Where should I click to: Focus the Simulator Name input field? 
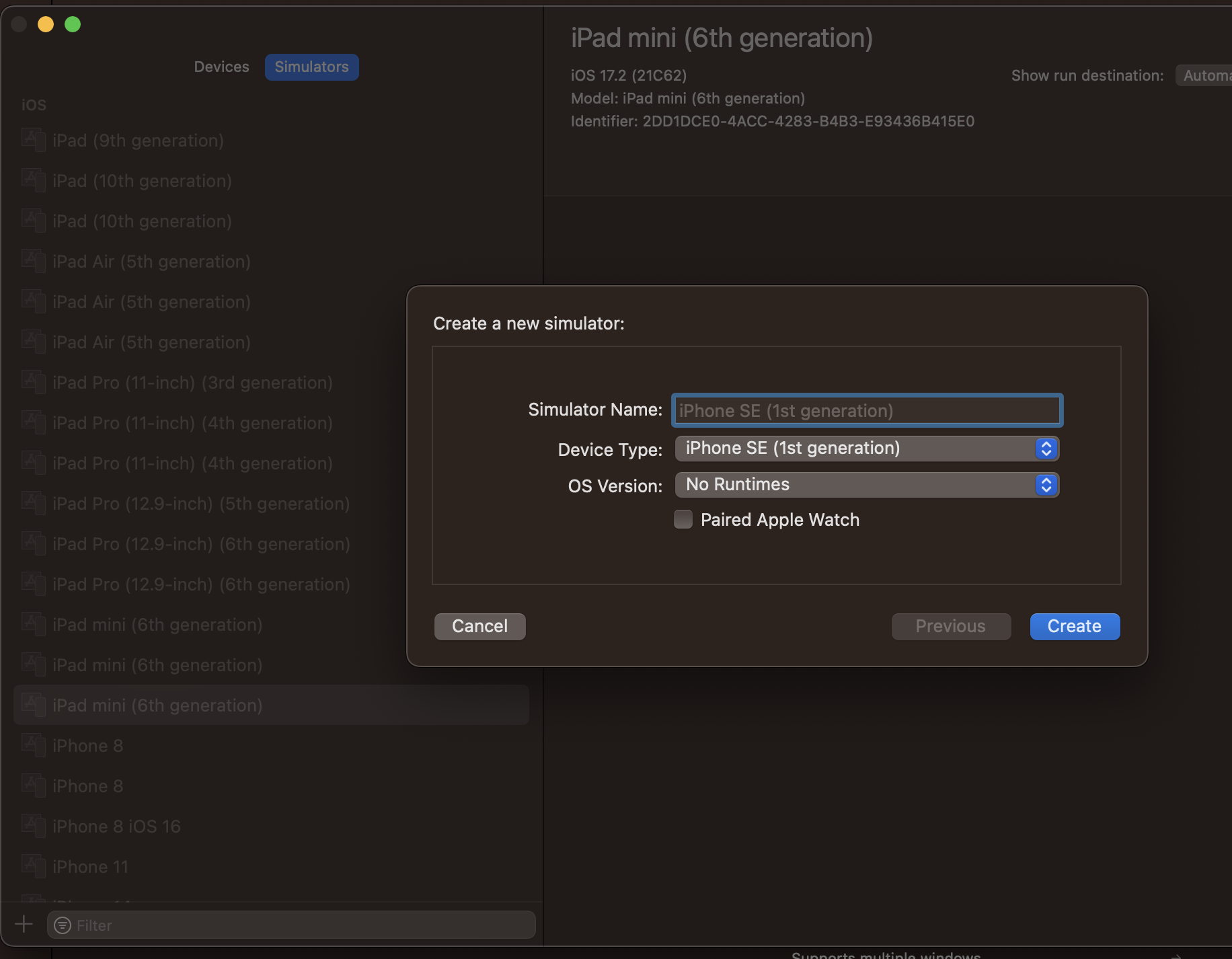coord(868,410)
